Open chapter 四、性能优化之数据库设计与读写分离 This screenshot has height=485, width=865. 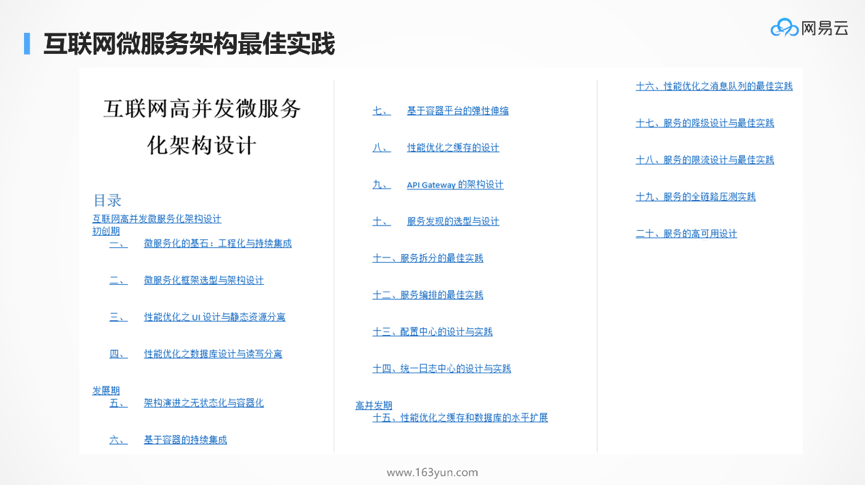[195, 354]
